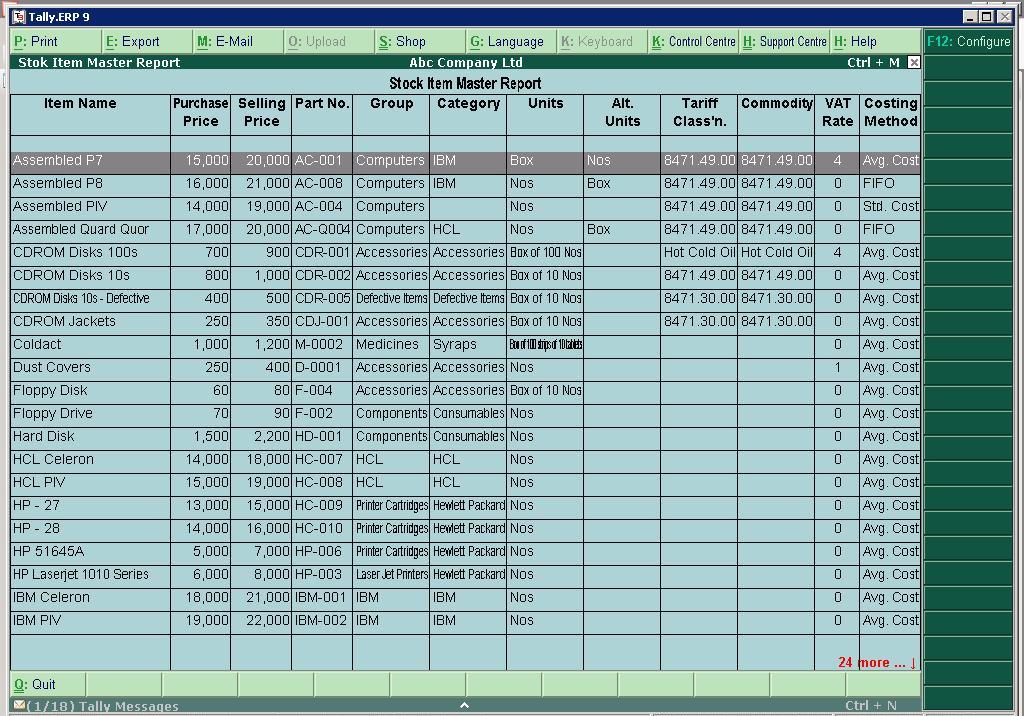
Task: Open the Support Centre
Action: pyautogui.click(x=784, y=42)
